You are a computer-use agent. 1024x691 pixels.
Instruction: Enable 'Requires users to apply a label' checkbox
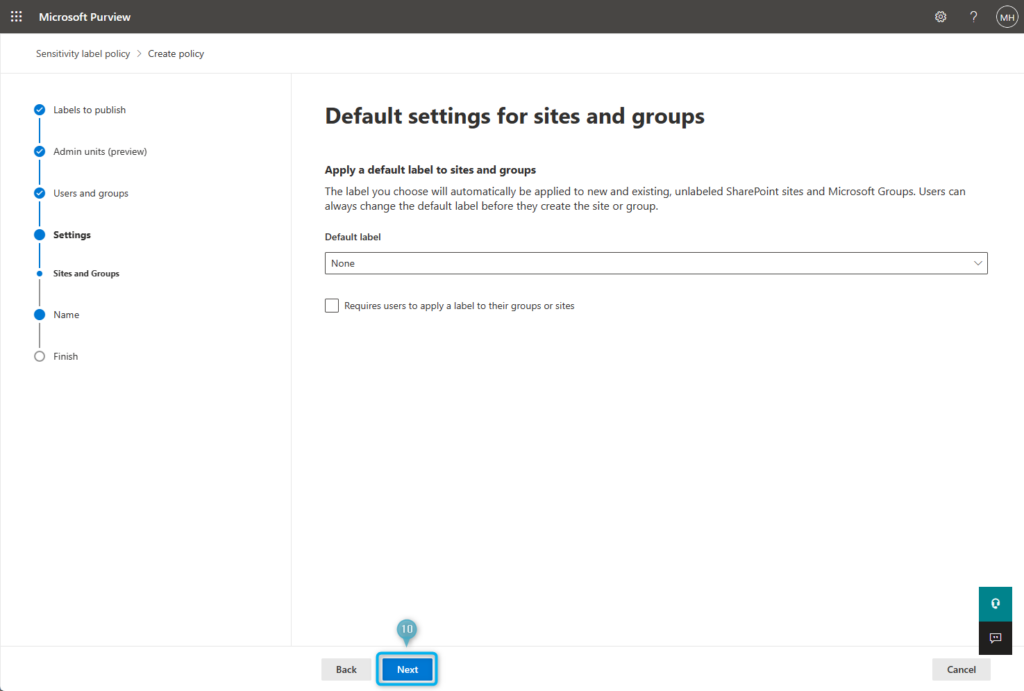tap(331, 305)
